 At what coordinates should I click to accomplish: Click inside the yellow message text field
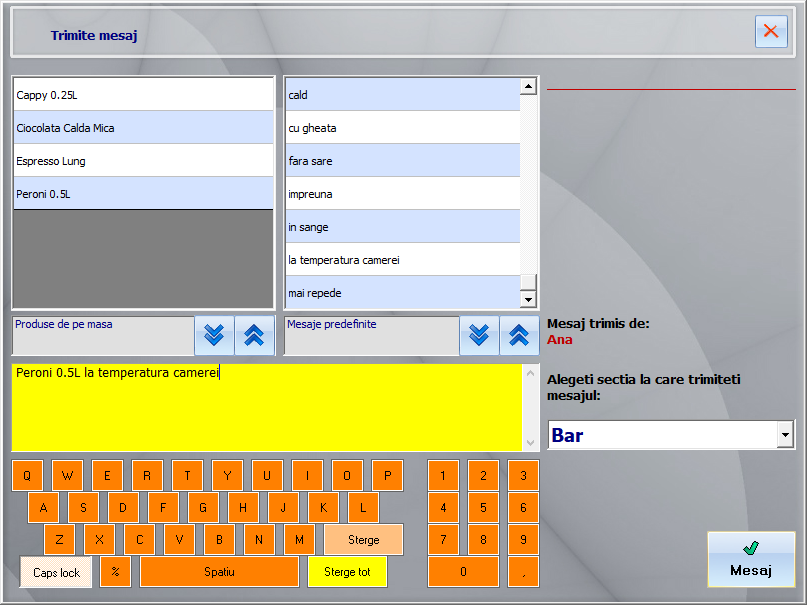click(x=267, y=407)
